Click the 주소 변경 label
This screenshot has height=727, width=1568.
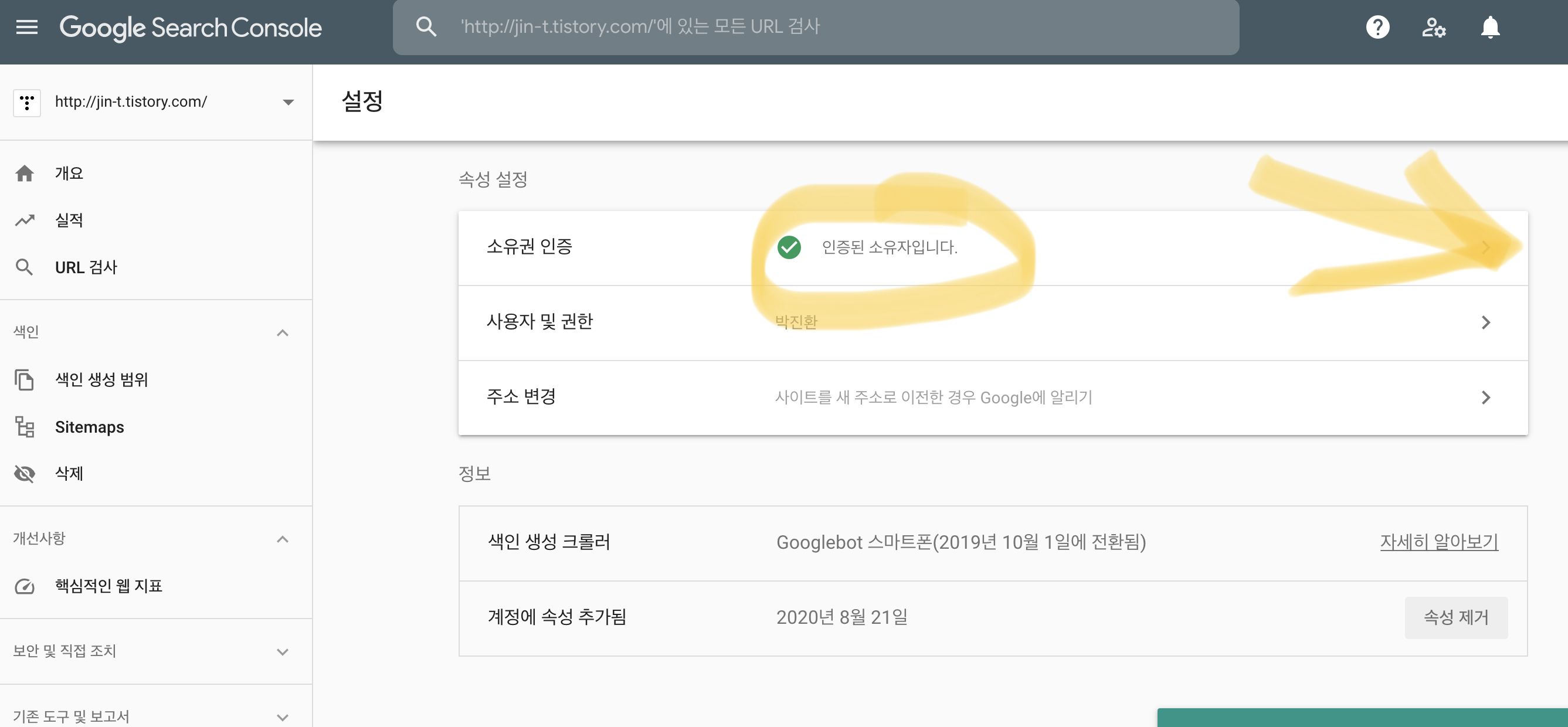click(x=521, y=397)
